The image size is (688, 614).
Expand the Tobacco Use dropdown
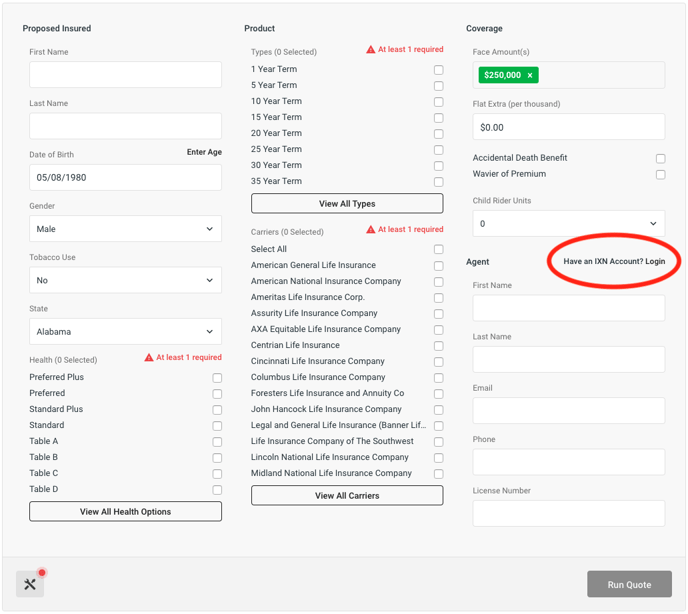coord(125,280)
